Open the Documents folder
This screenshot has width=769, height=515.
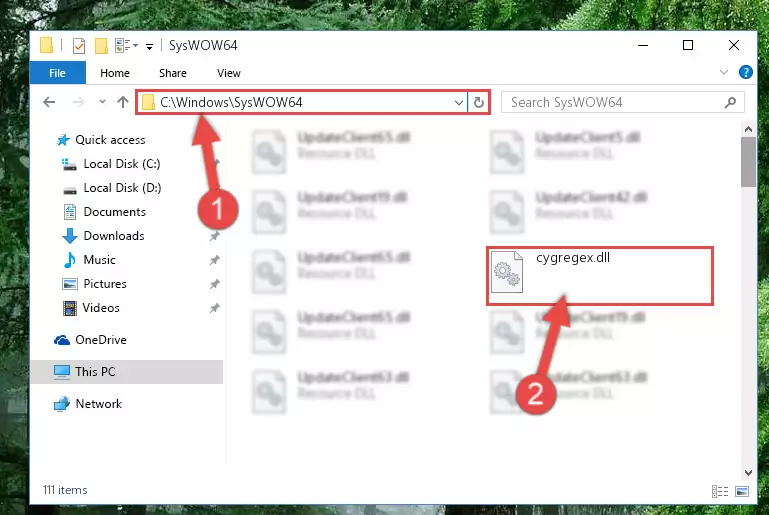pyautogui.click(x=114, y=212)
